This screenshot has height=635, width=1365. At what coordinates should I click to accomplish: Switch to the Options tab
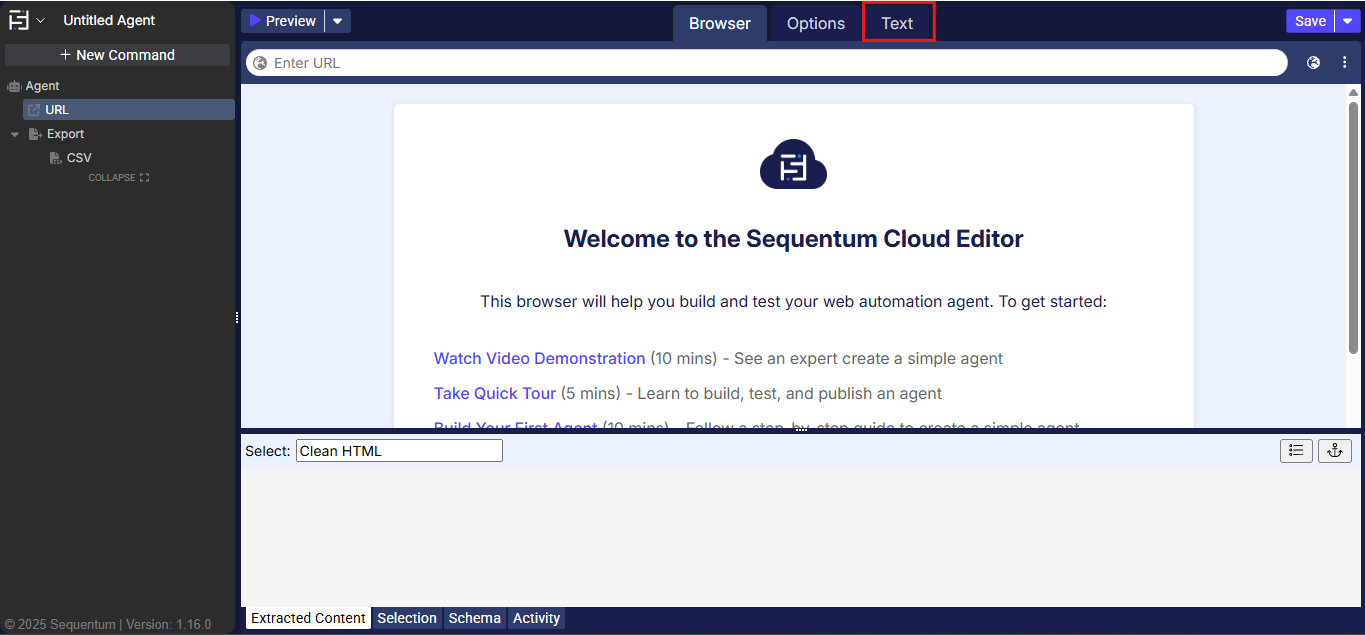point(816,23)
